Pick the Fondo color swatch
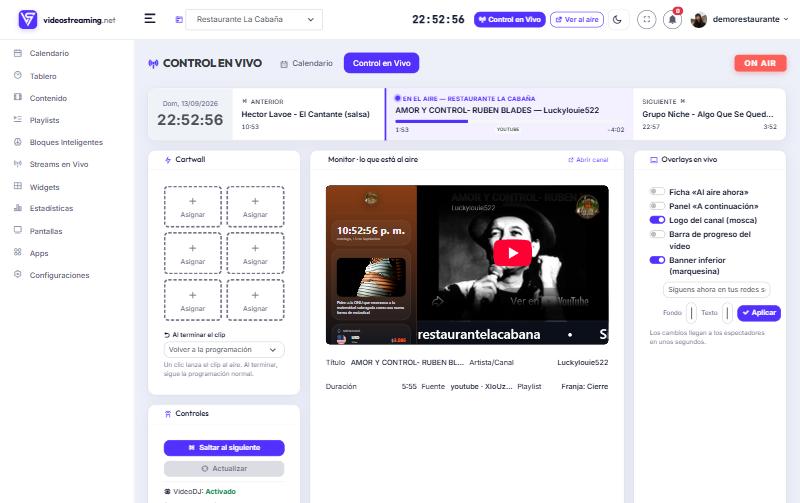The image size is (800, 503). 691,313
